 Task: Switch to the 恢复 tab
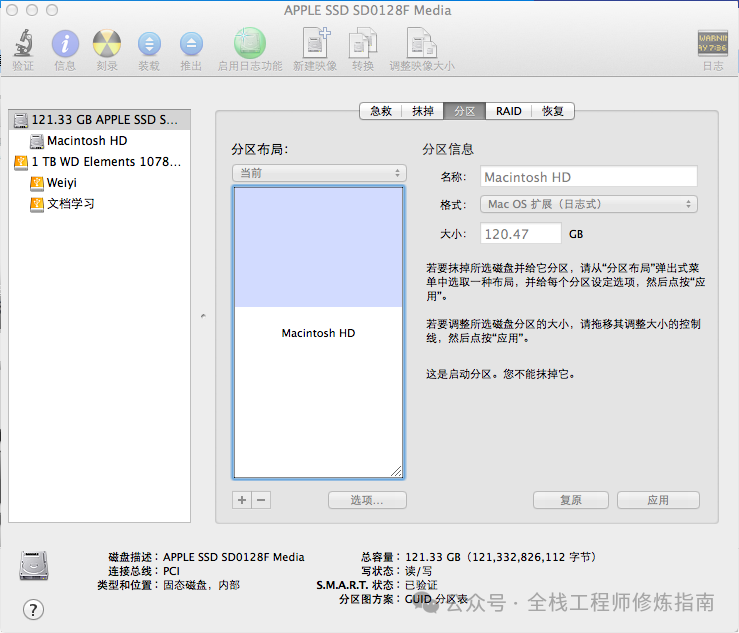(553, 111)
